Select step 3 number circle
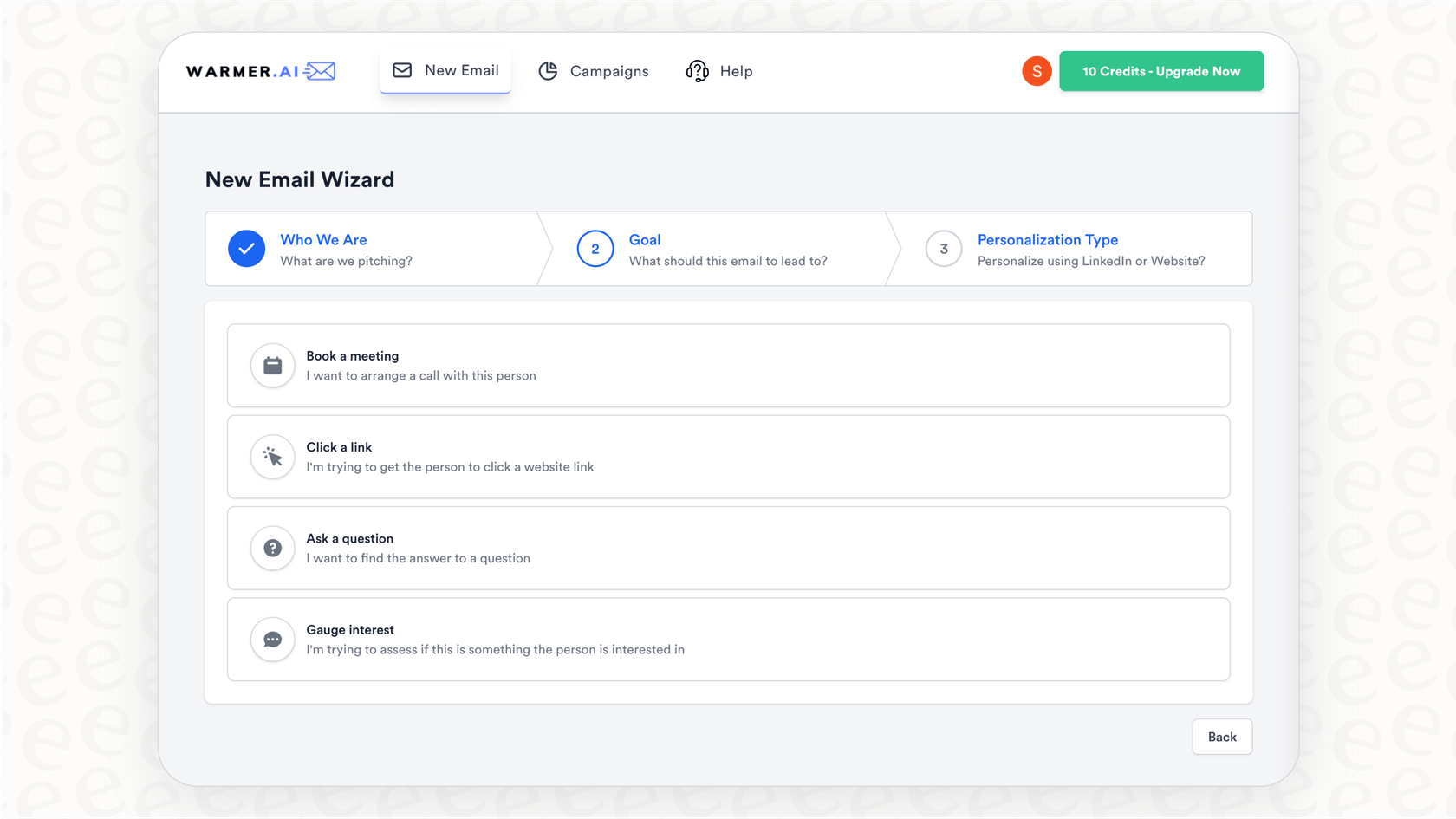 coord(944,249)
